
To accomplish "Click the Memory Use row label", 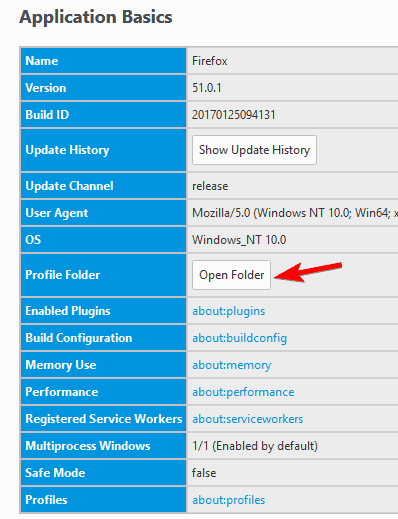I will pyautogui.click(x=61, y=365).
